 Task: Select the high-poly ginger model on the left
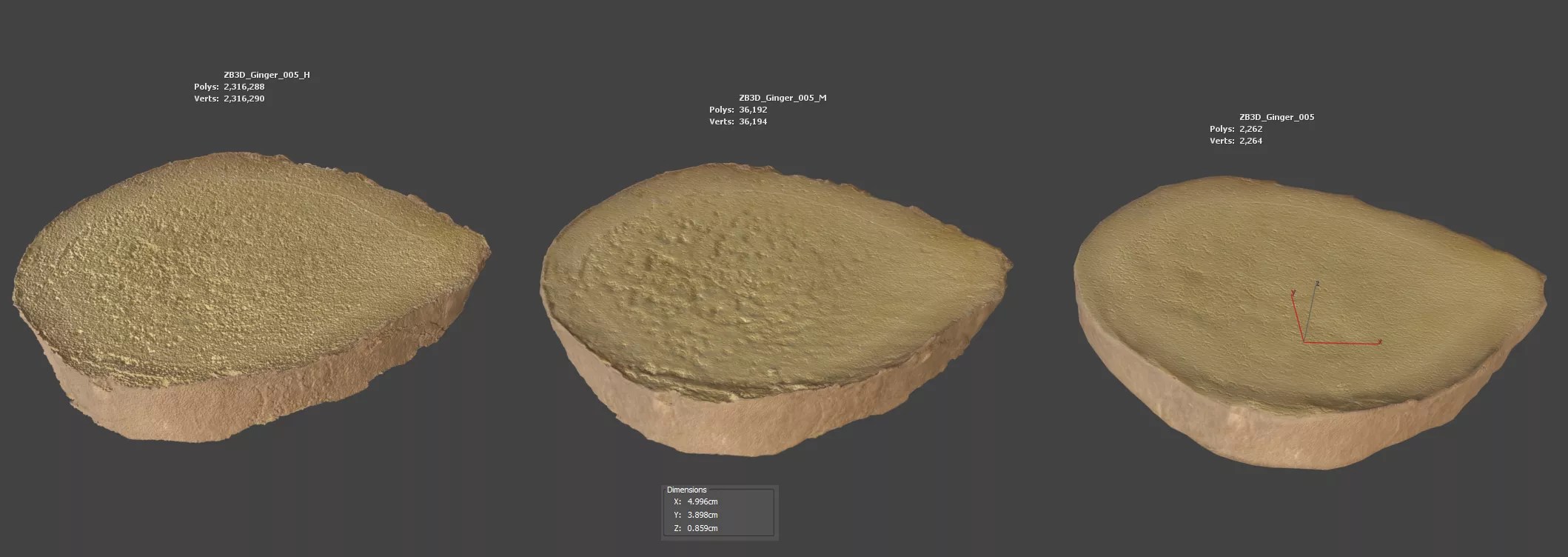[x=244, y=296]
